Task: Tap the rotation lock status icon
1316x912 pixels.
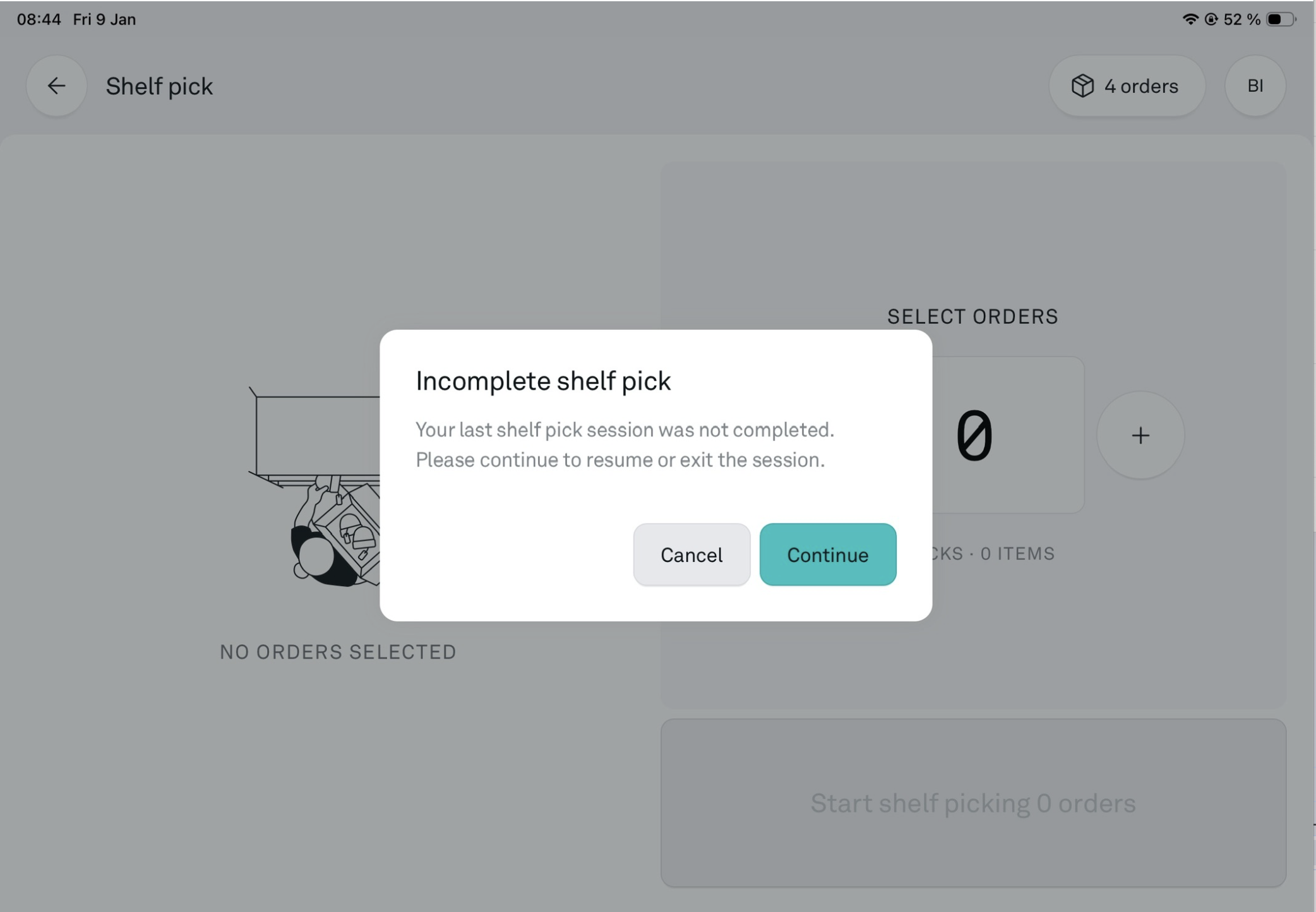Action: point(1211,20)
